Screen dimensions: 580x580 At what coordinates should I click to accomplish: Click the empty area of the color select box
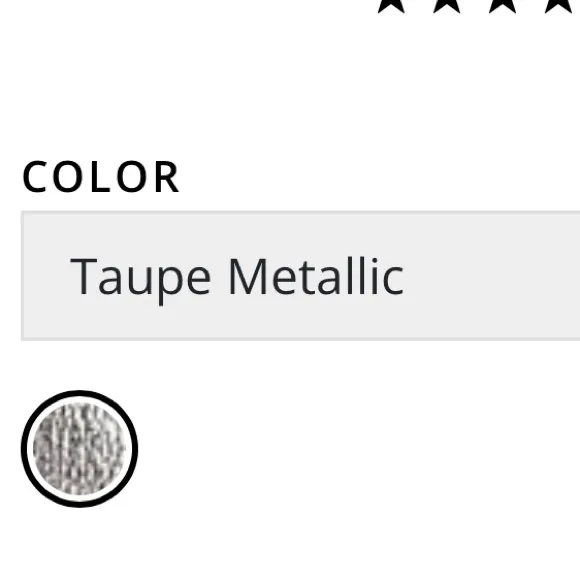492,276
